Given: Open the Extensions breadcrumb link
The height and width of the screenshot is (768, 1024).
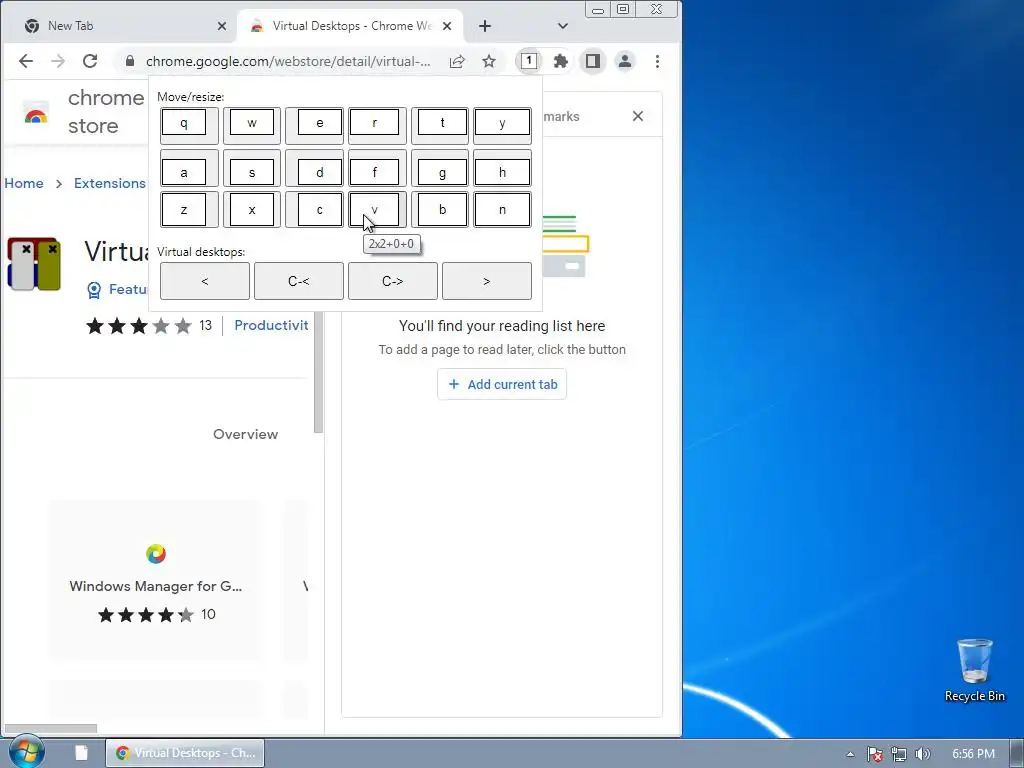Looking at the screenshot, I should pos(110,183).
